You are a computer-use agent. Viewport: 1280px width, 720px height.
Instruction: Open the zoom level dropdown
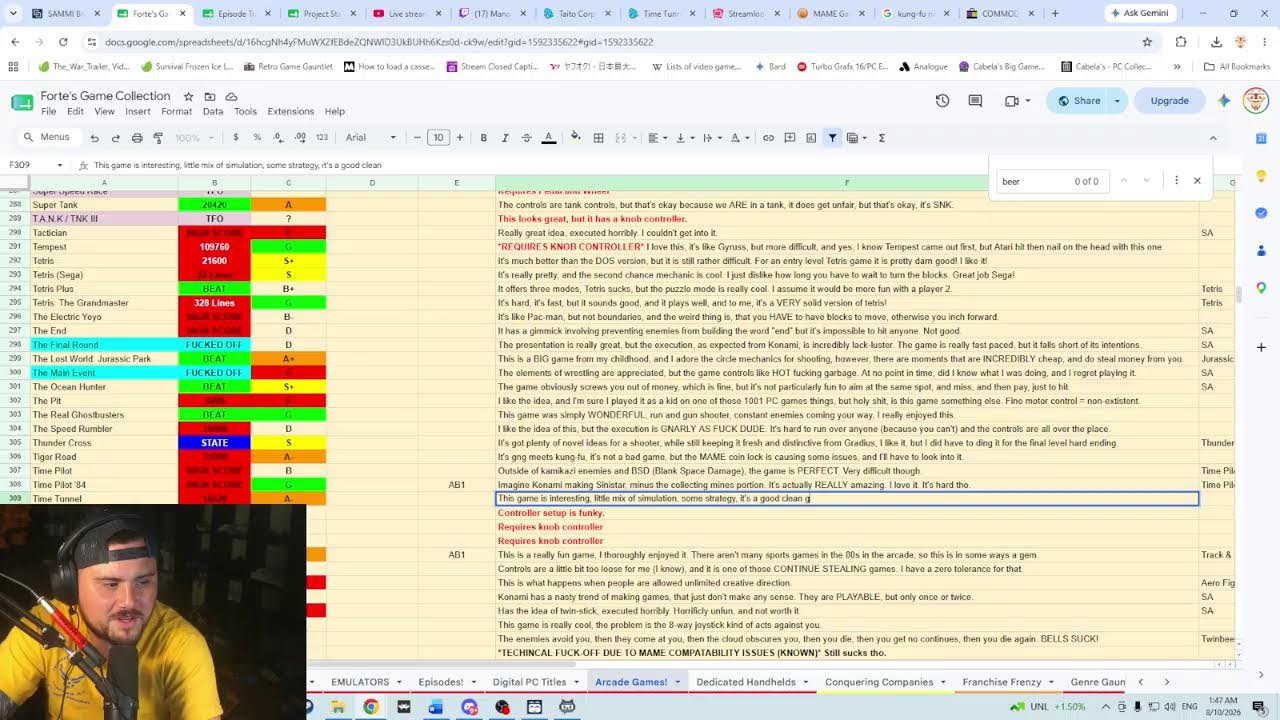click(194, 138)
